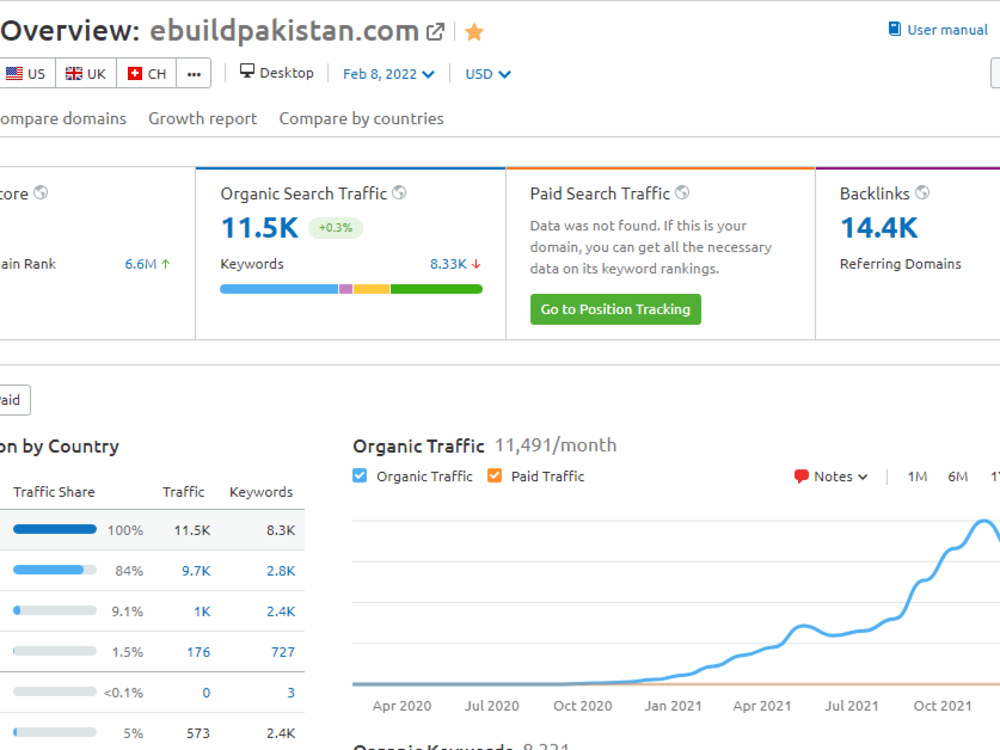Open Backlinks globe info icon

[x=922, y=193]
